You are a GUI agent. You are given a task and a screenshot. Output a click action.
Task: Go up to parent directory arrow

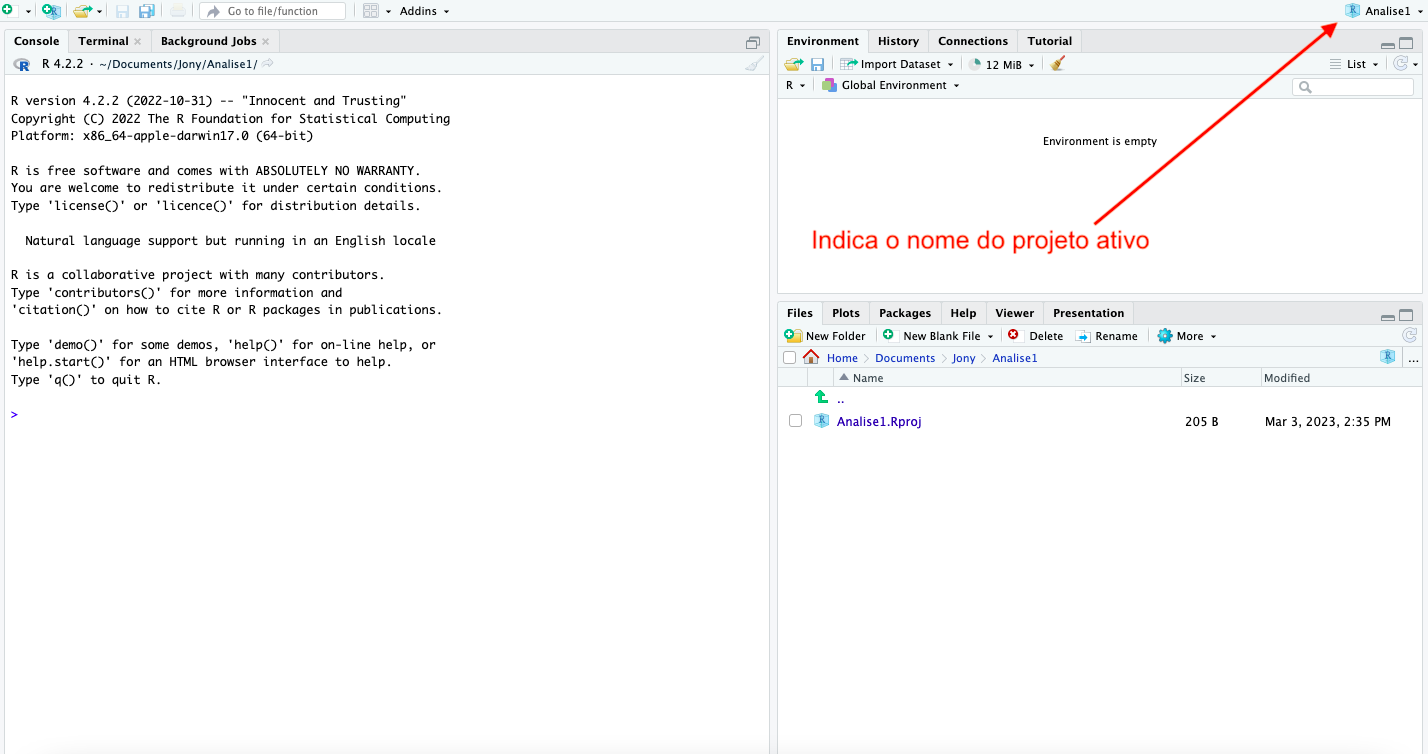click(x=822, y=398)
